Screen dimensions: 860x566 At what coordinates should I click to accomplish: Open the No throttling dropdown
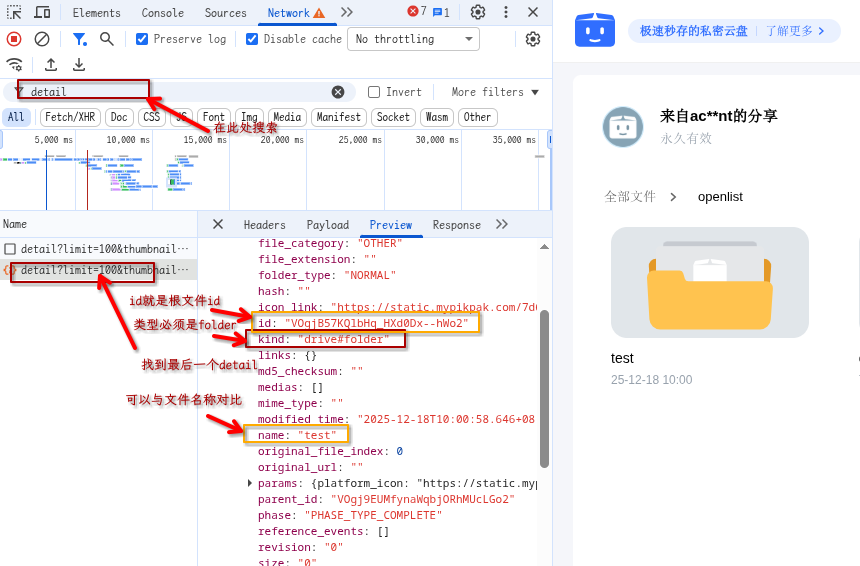[x=413, y=39]
